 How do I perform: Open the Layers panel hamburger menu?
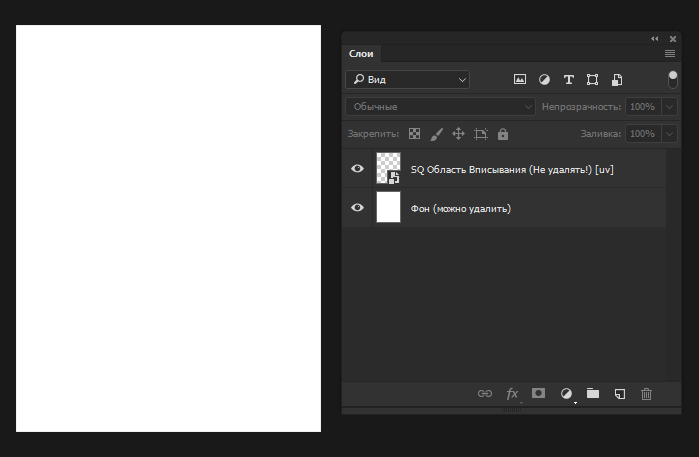point(670,54)
